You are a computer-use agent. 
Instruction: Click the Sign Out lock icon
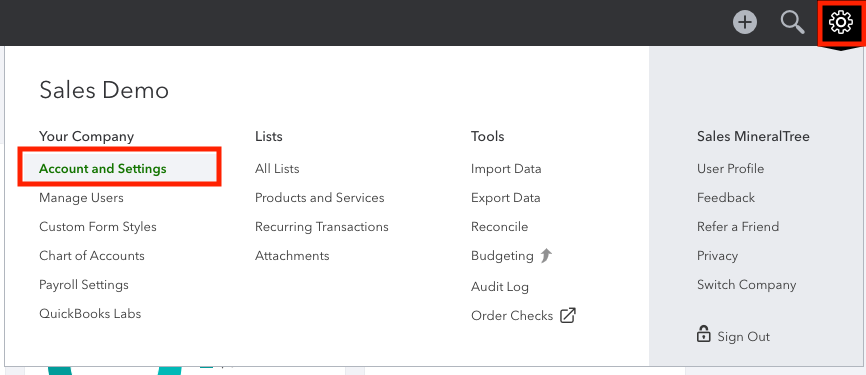point(703,334)
